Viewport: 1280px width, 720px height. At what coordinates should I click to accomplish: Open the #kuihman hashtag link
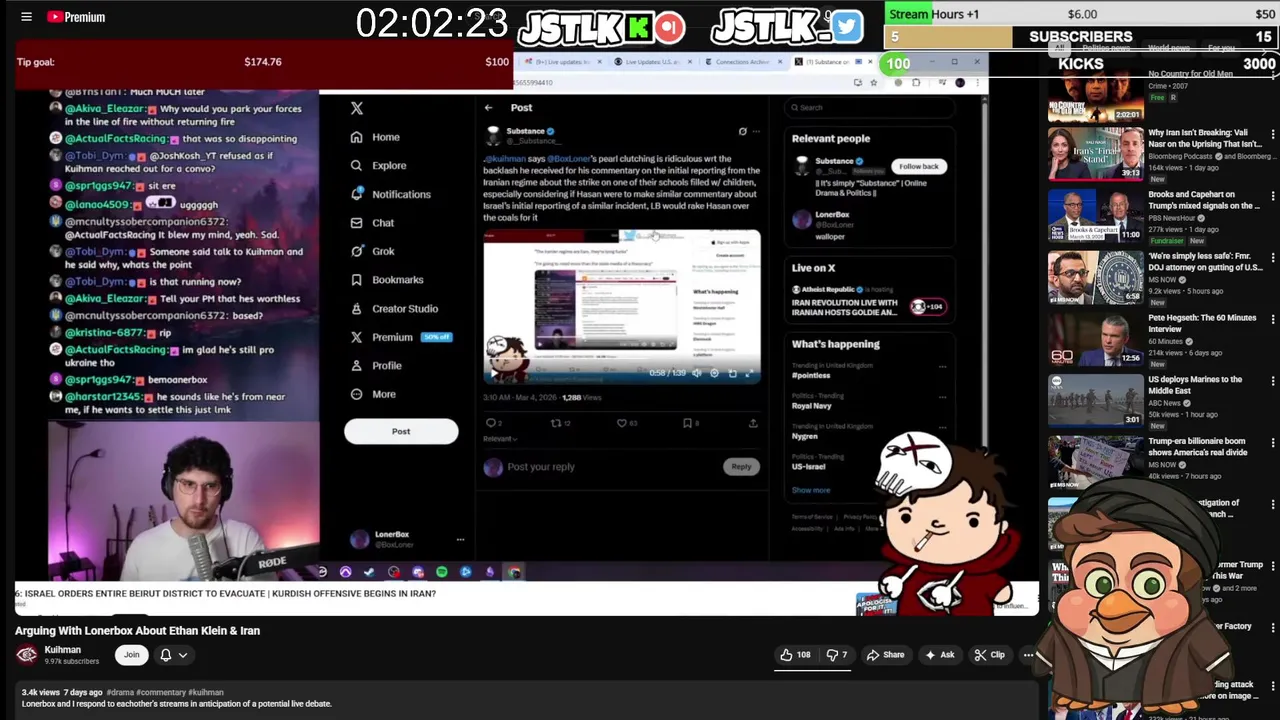[x=205, y=692]
